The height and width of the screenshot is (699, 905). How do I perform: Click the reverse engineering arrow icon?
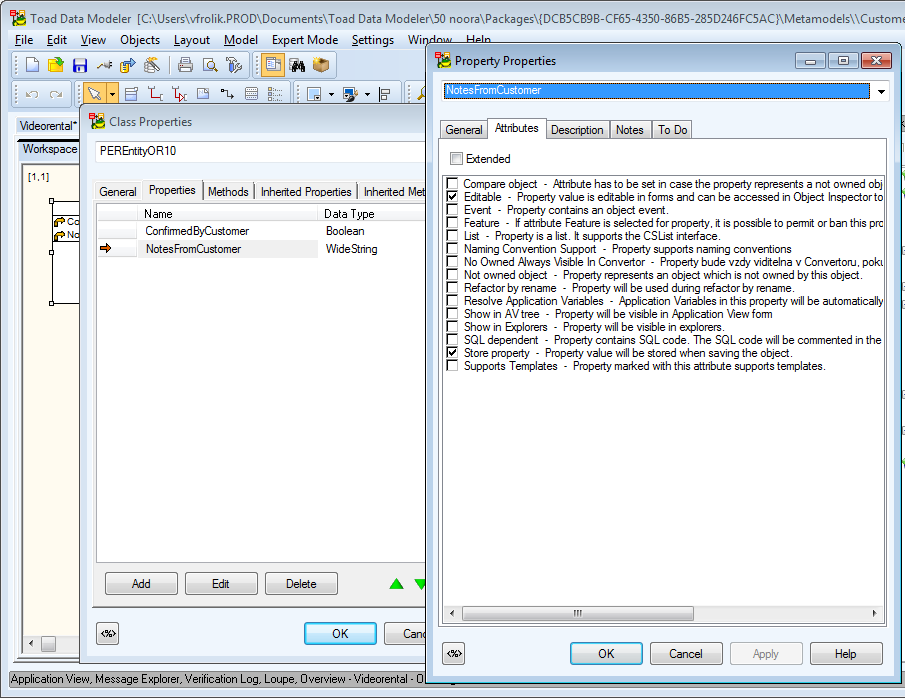(x=128, y=65)
